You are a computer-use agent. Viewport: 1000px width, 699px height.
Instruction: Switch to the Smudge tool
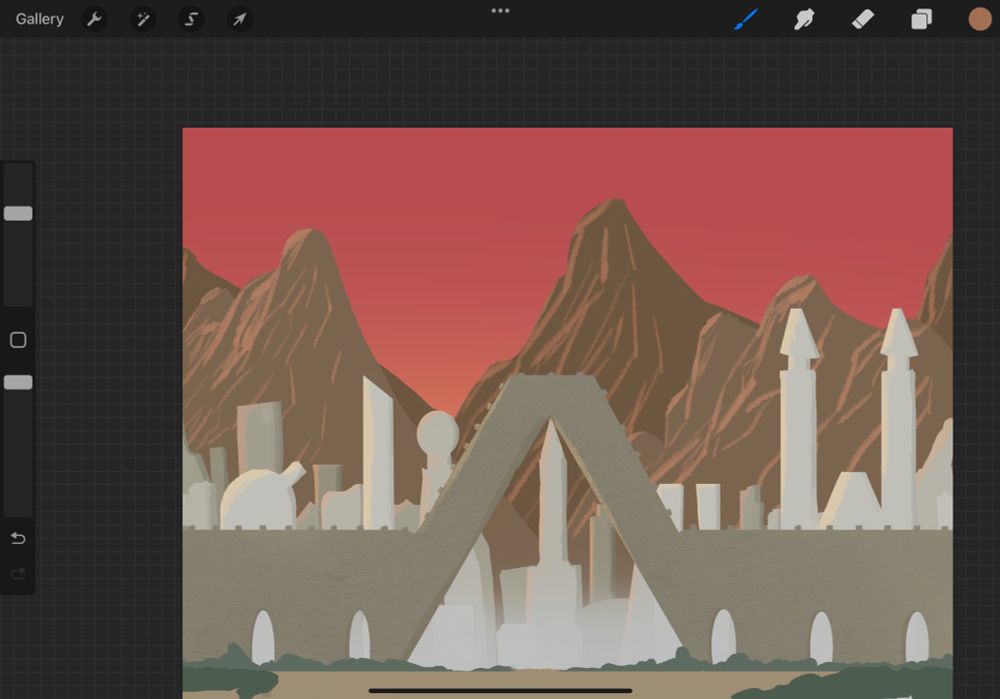804,19
